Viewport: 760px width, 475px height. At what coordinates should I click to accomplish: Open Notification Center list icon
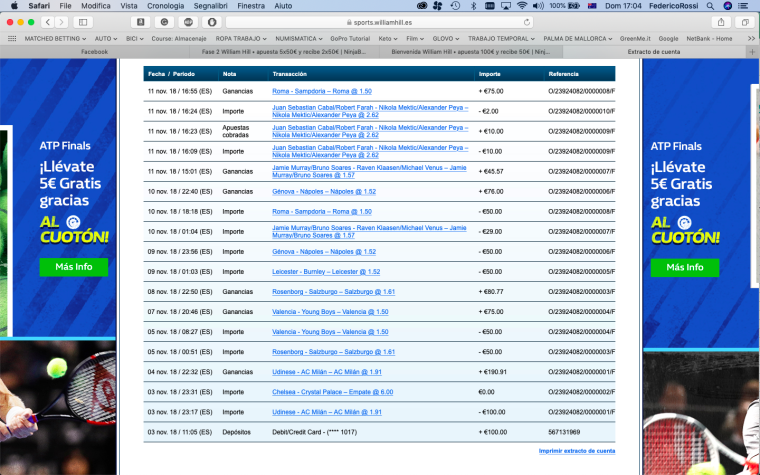point(743,6)
